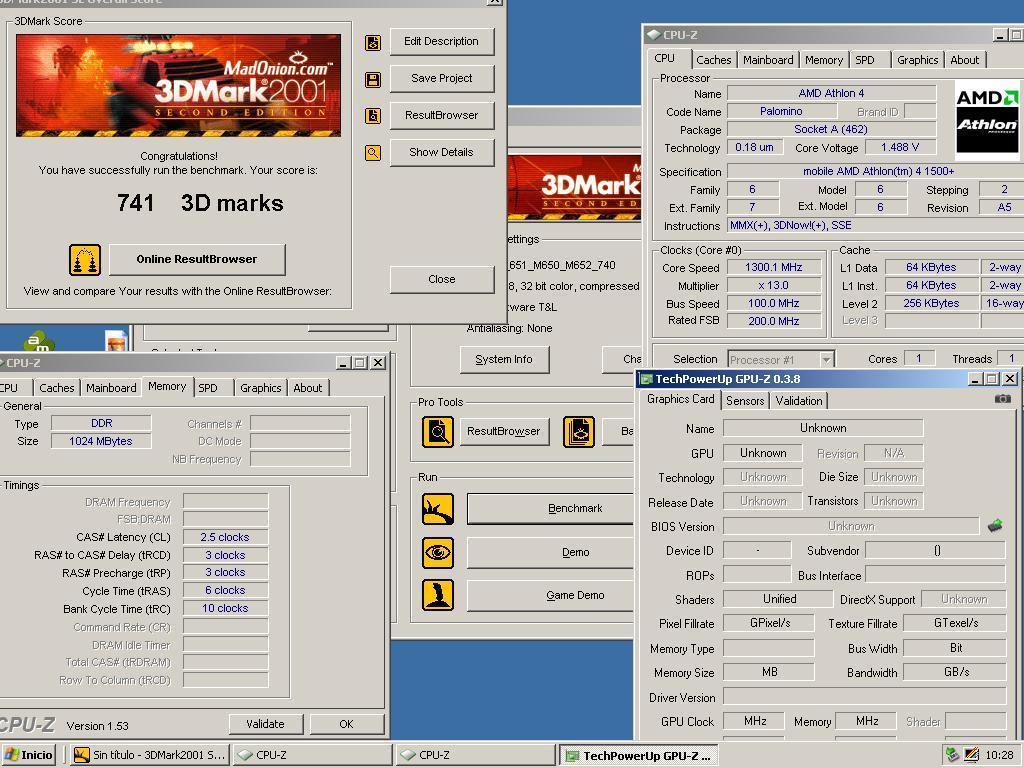The height and width of the screenshot is (768, 1024).
Task: Switch to Caches tab in upper CPU-Z window
Action: point(713,60)
